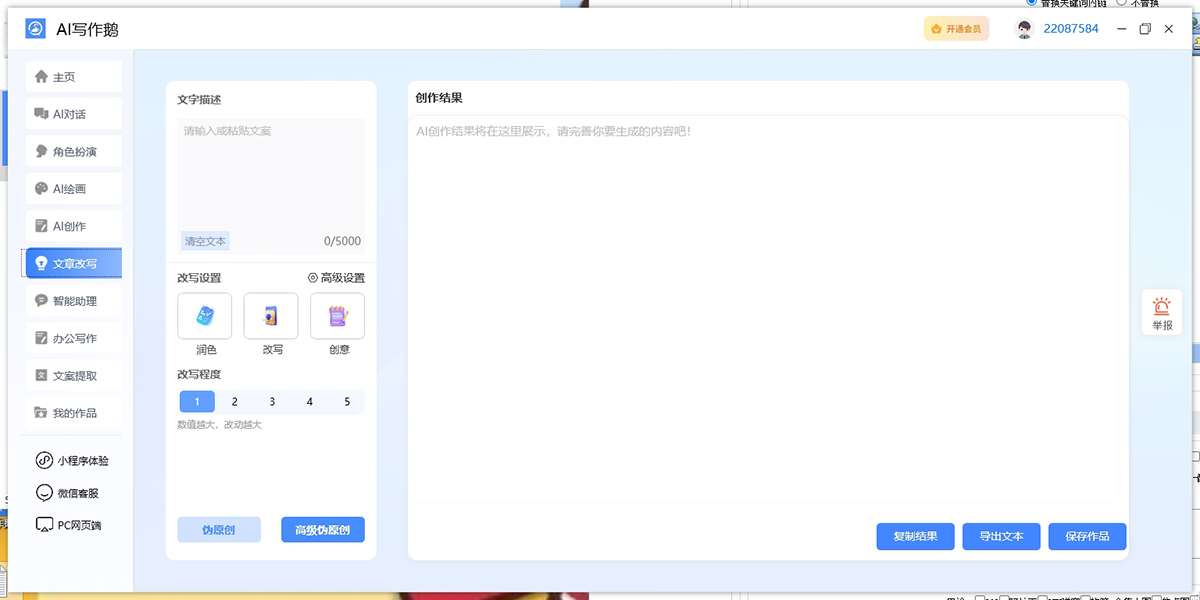Click the 高级伪原创 button

click(323, 530)
